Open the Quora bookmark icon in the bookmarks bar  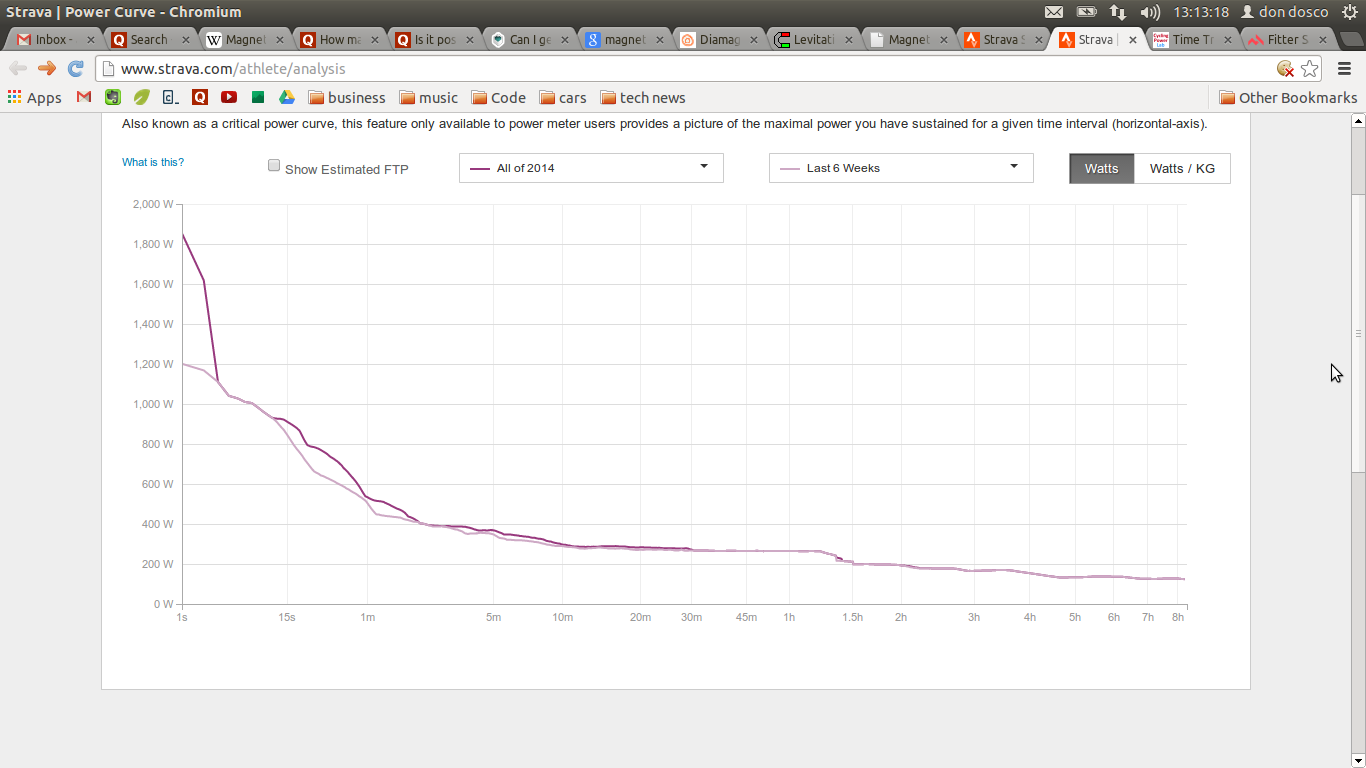pos(200,98)
